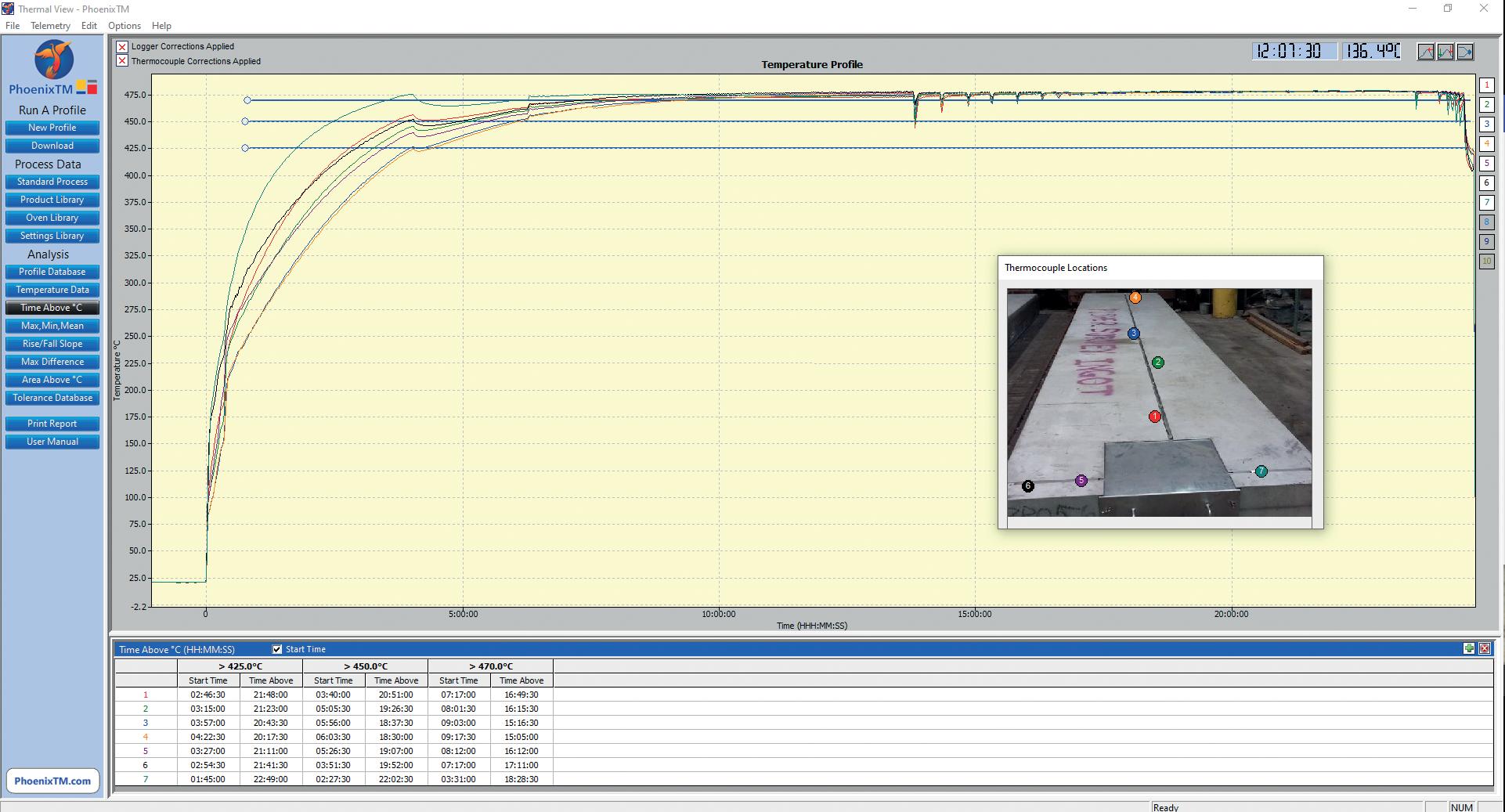
Task: Click the 02:46:30 start time cell
Action: (208, 695)
